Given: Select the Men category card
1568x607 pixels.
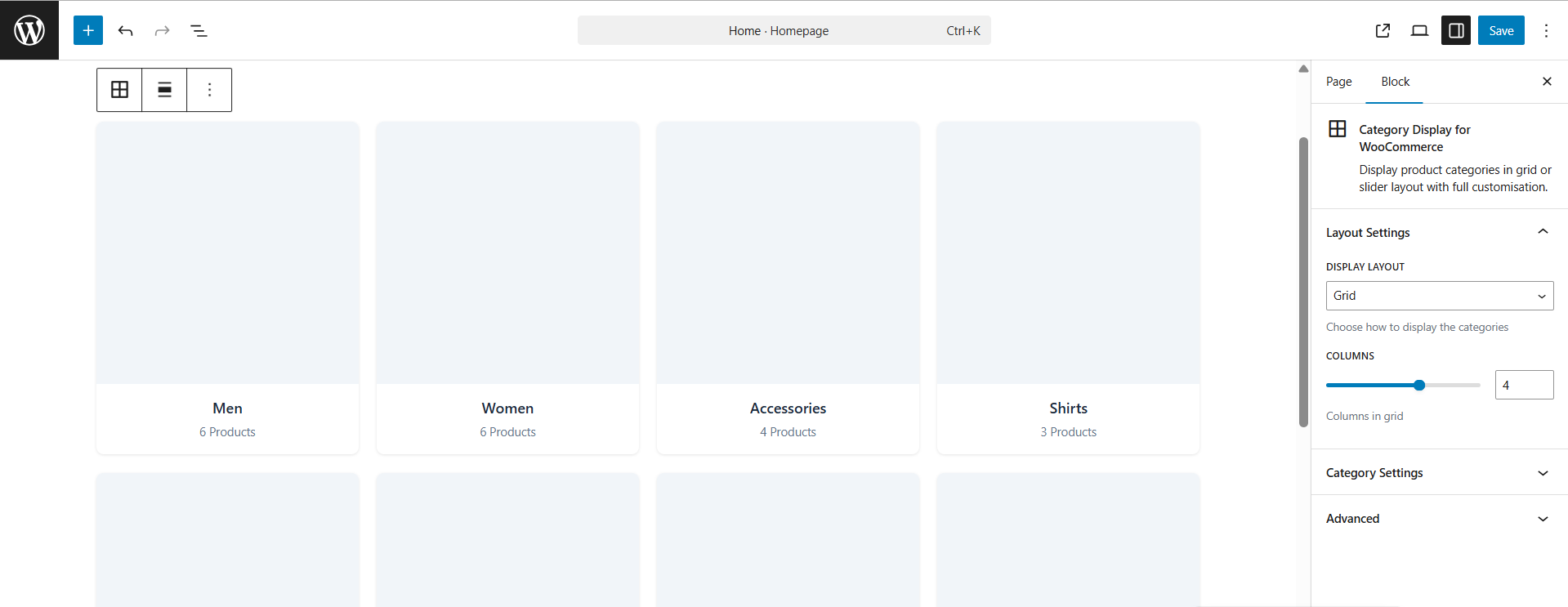Looking at the screenshot, I should tap(227, 288).
